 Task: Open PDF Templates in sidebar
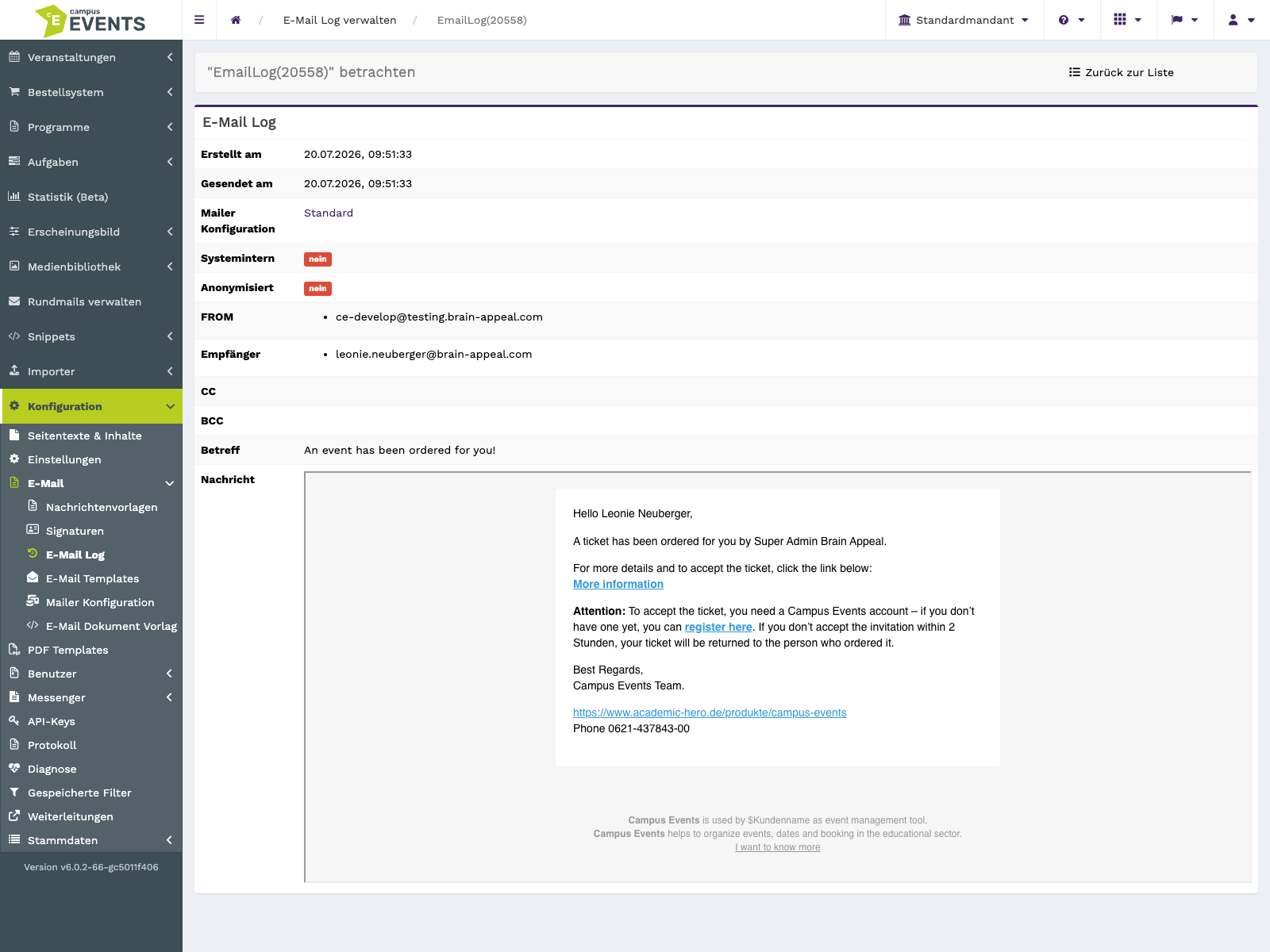pos(67,650)
